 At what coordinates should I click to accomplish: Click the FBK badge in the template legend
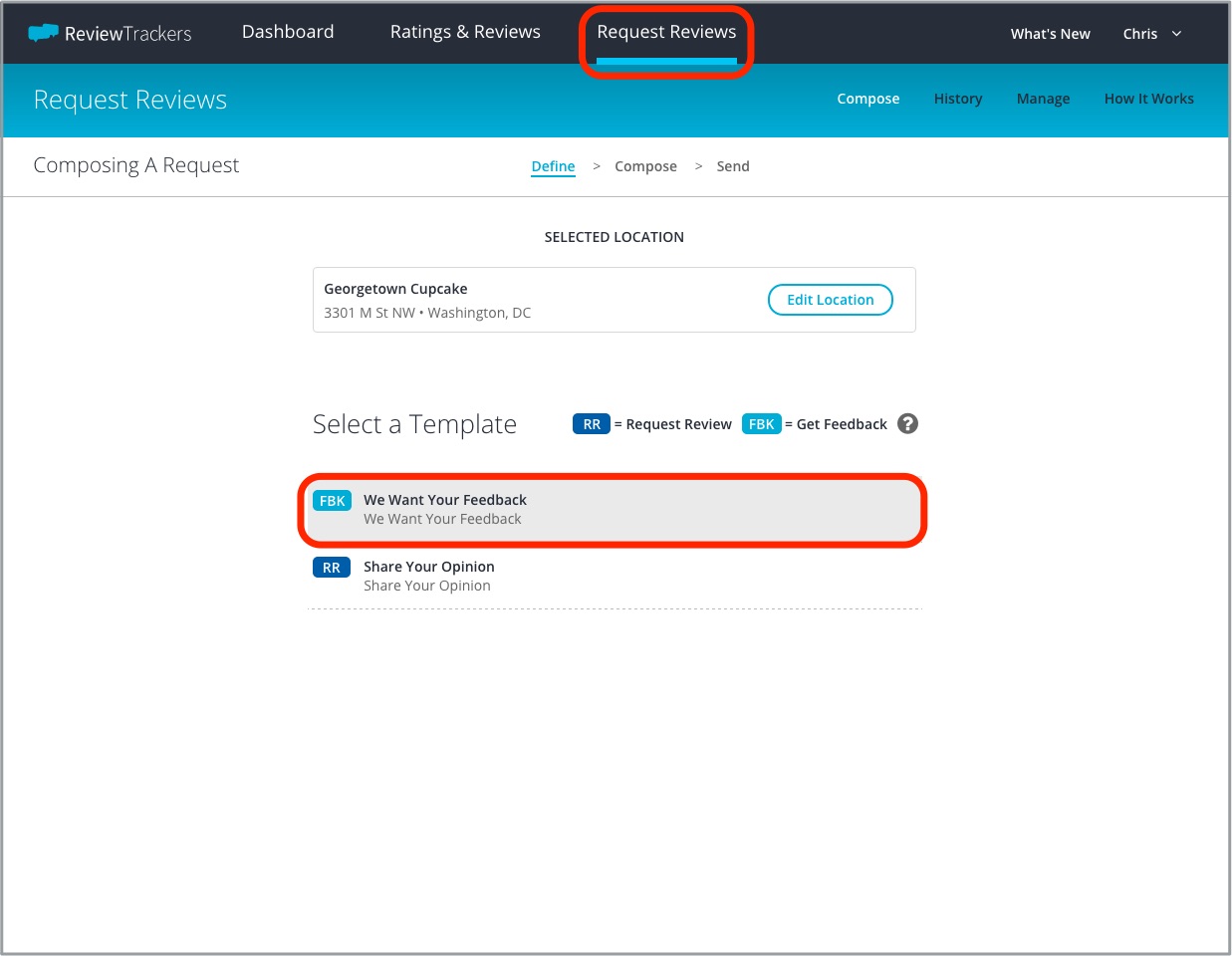762,424
